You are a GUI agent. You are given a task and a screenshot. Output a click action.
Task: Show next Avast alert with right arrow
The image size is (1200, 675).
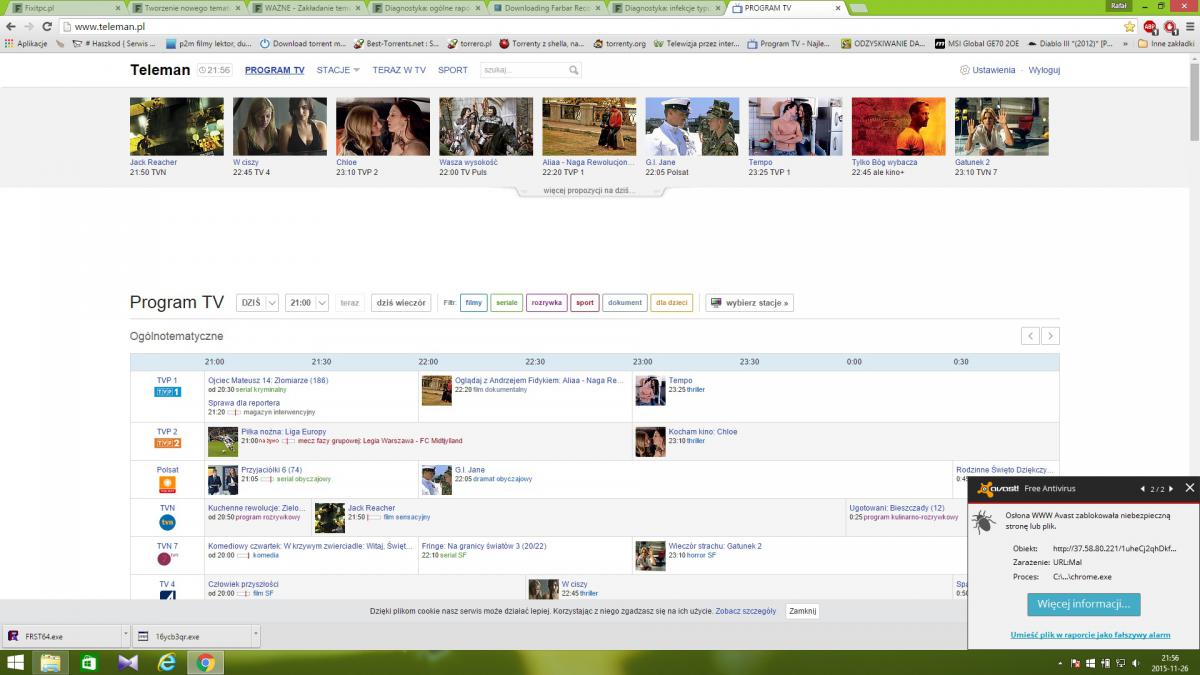(1170, 489)
